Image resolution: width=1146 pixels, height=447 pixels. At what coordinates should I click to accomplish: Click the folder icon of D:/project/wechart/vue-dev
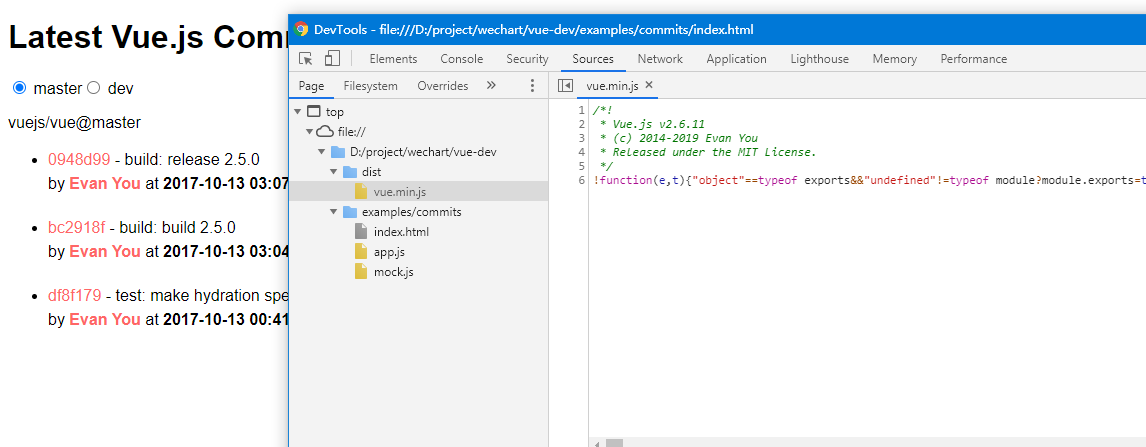pyautogui.click(x=338, y=152)
